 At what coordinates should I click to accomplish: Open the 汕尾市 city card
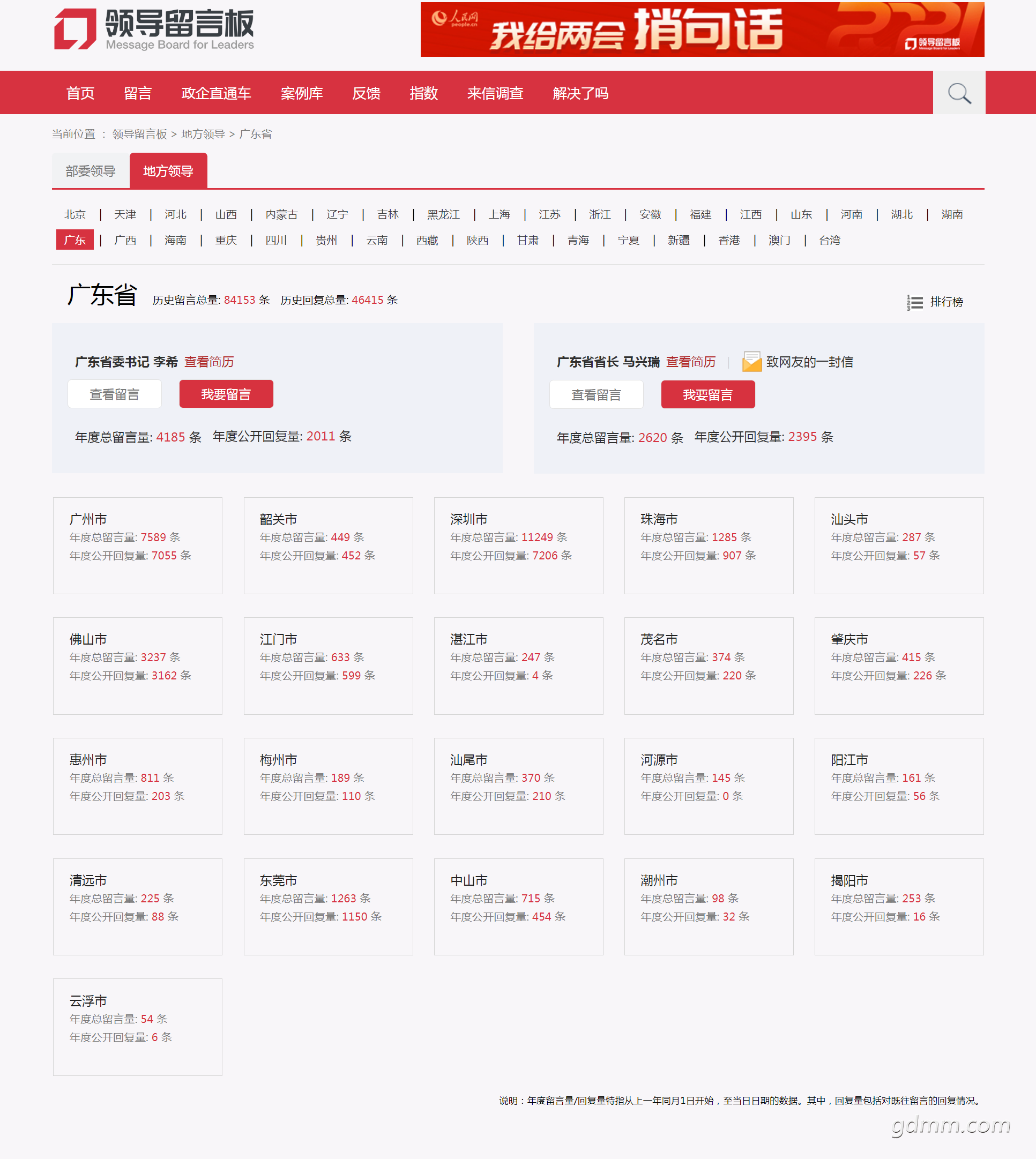(x=519, y=786)
